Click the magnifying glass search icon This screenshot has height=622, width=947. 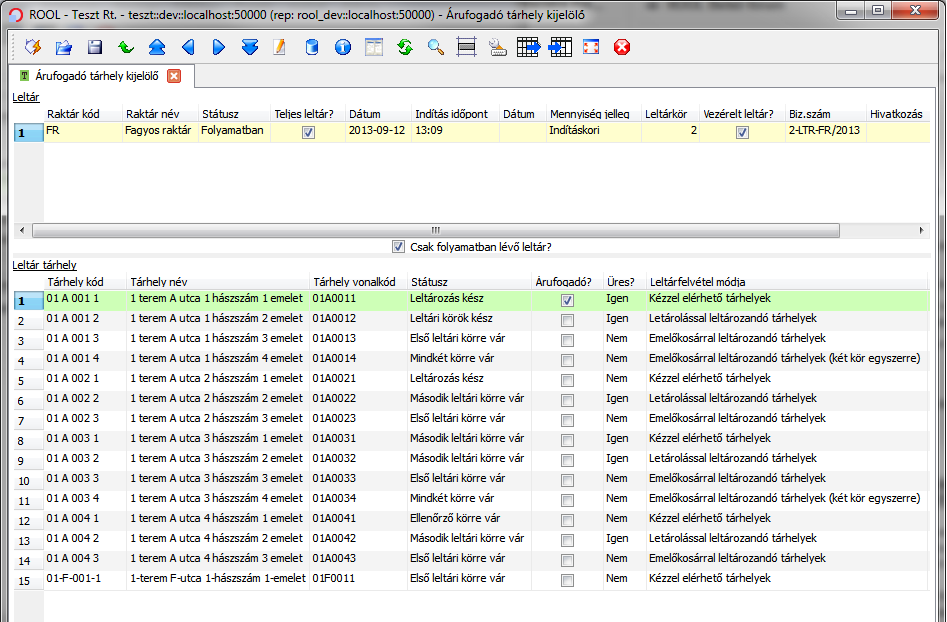point(436,47)
